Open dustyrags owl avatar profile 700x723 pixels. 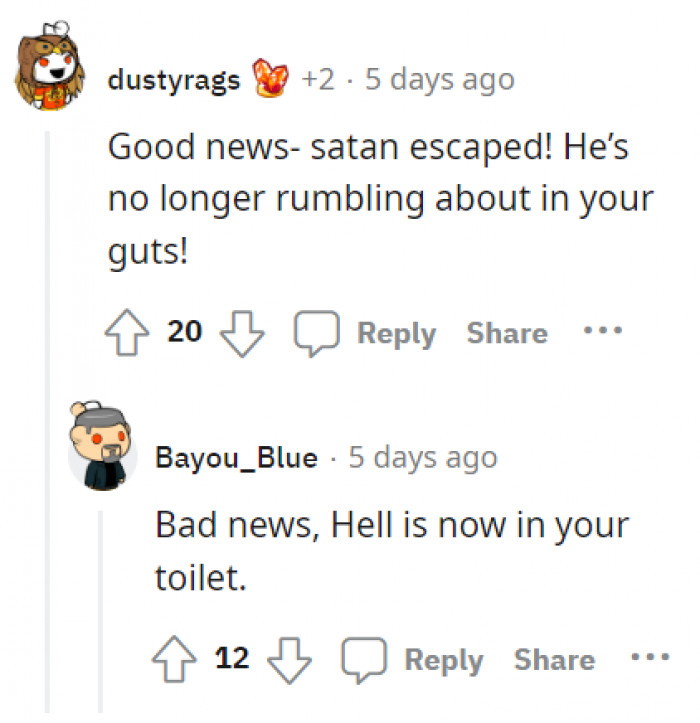(x=50, y=66)
